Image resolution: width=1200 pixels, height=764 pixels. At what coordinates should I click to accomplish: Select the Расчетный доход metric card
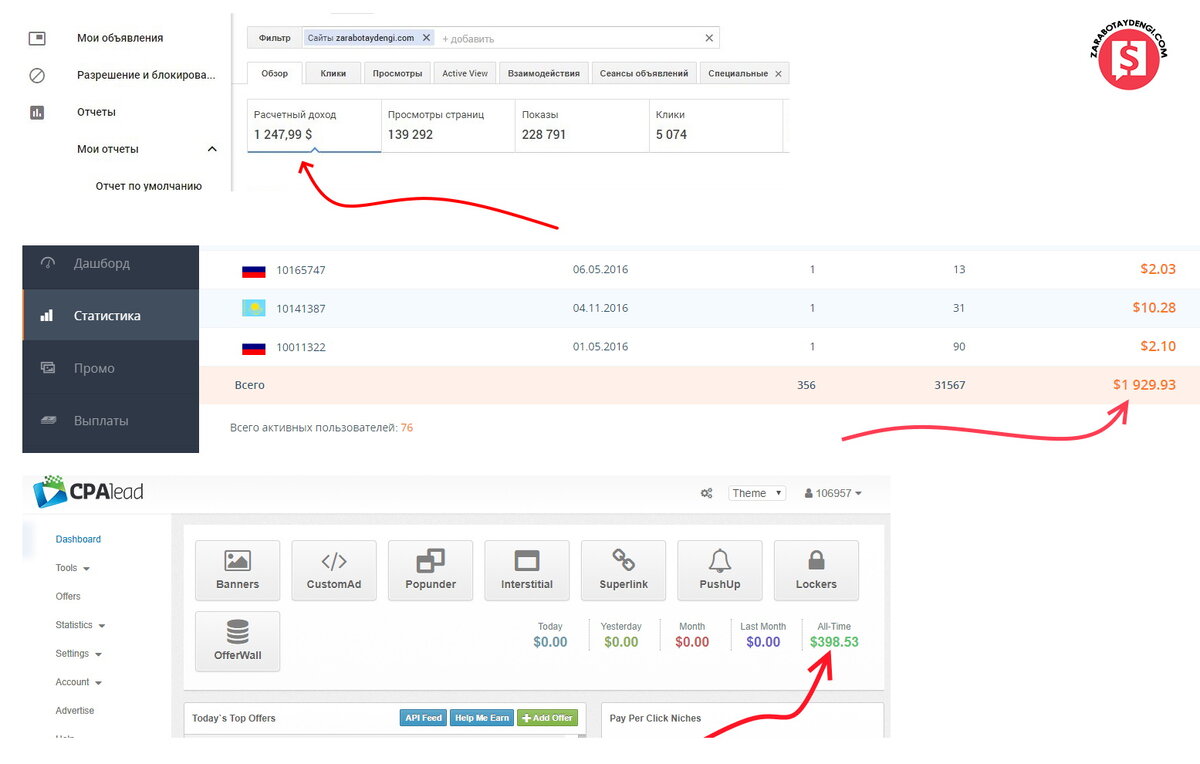[x=314, y=125]
